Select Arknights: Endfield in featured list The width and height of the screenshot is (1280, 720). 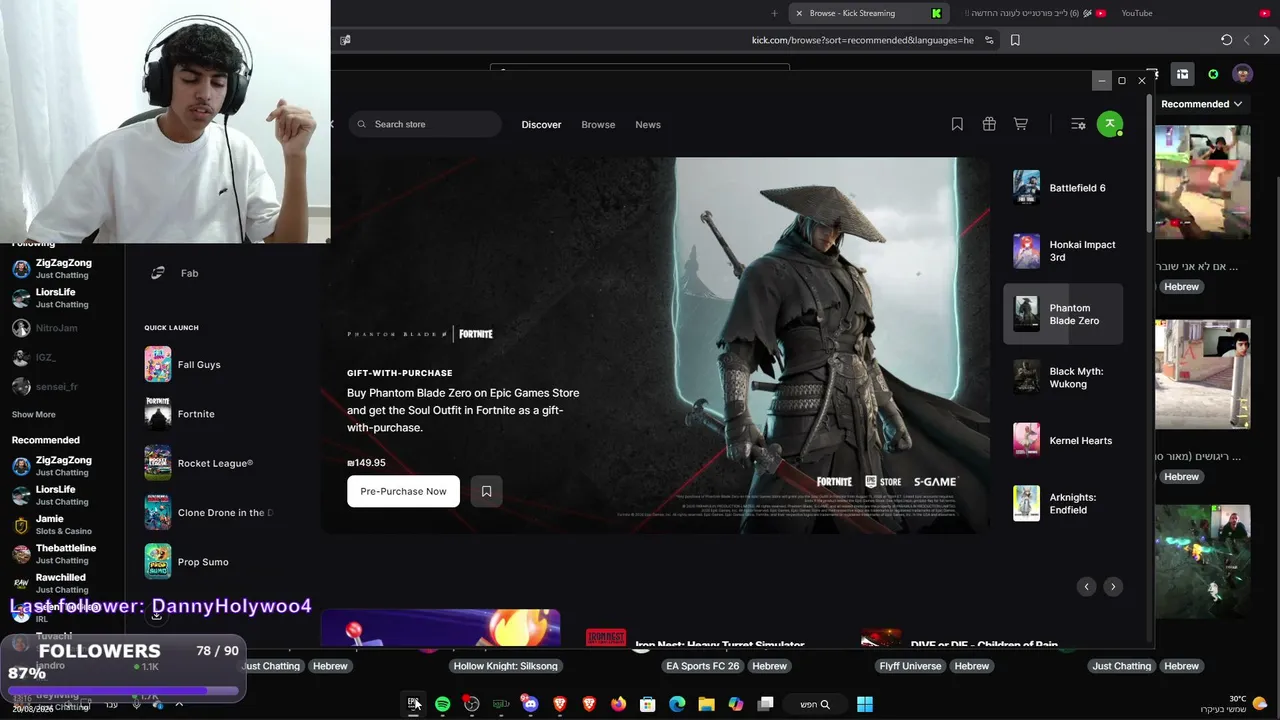pyautogui.click(x=1063, y=503)
